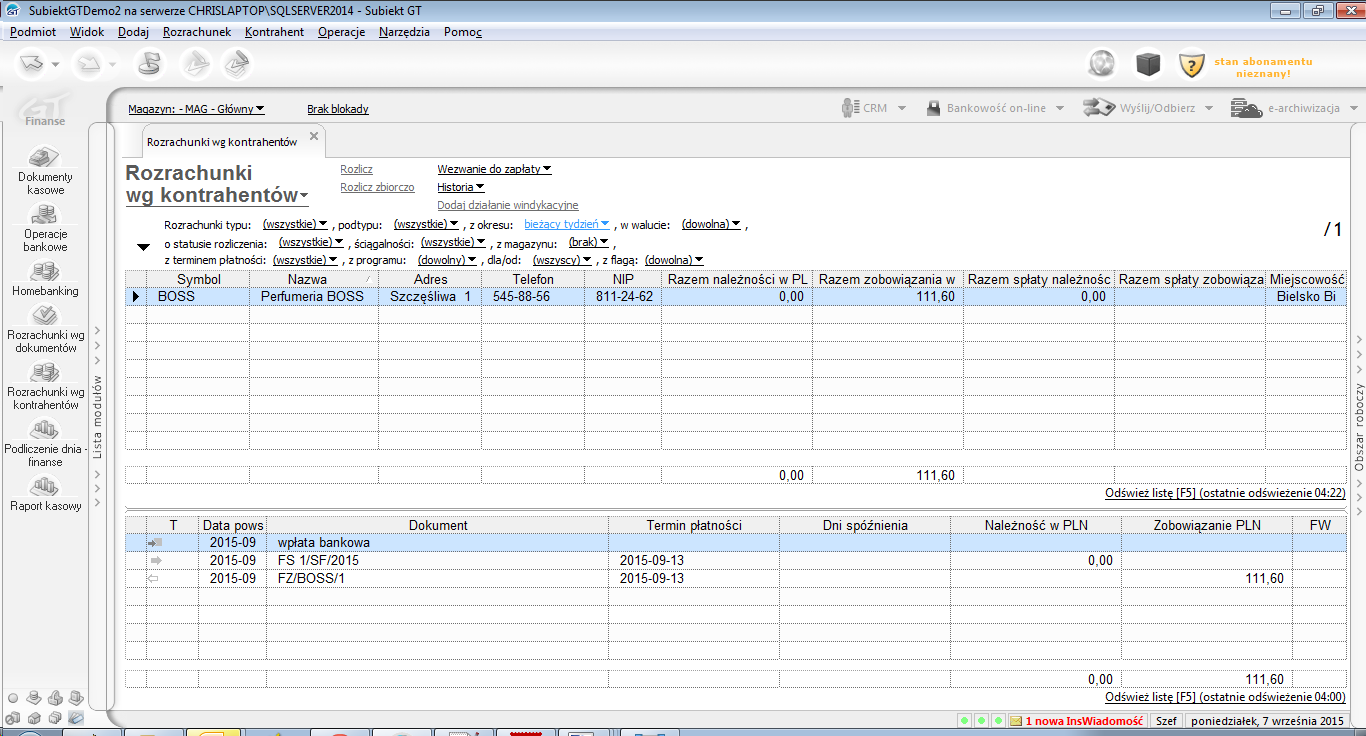Viewport: 1366px width, 736px height.
Task: Click the InsWiadomość envelope icon
Action: 1016,720
